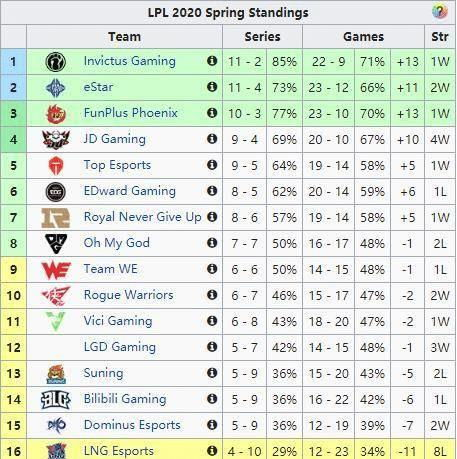Open info icon for Oh My God
This screenshot has width=457, height=459.
[212, 243]
